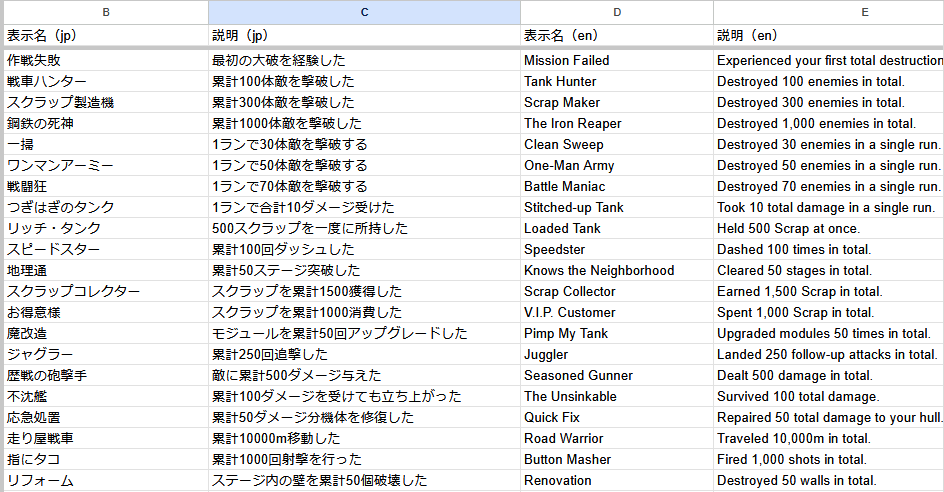The image size is (944, 492).
Task: Select cell 不沈艦
Action: pyautogui.click(x=106, y=397)
